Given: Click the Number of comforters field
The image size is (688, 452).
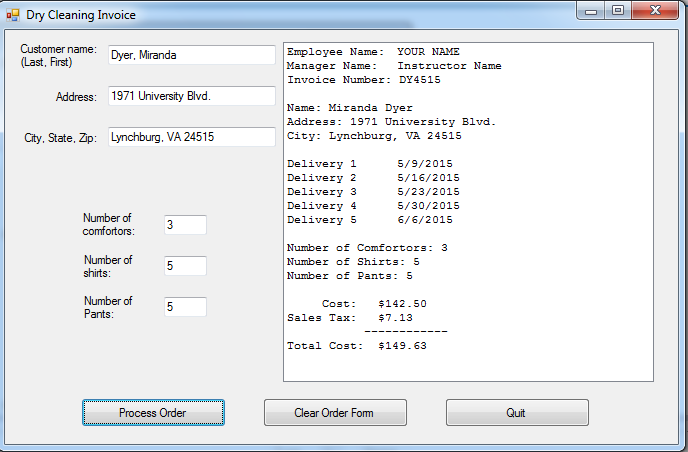Looking at the screenshot, I should [x=185, y=225].
